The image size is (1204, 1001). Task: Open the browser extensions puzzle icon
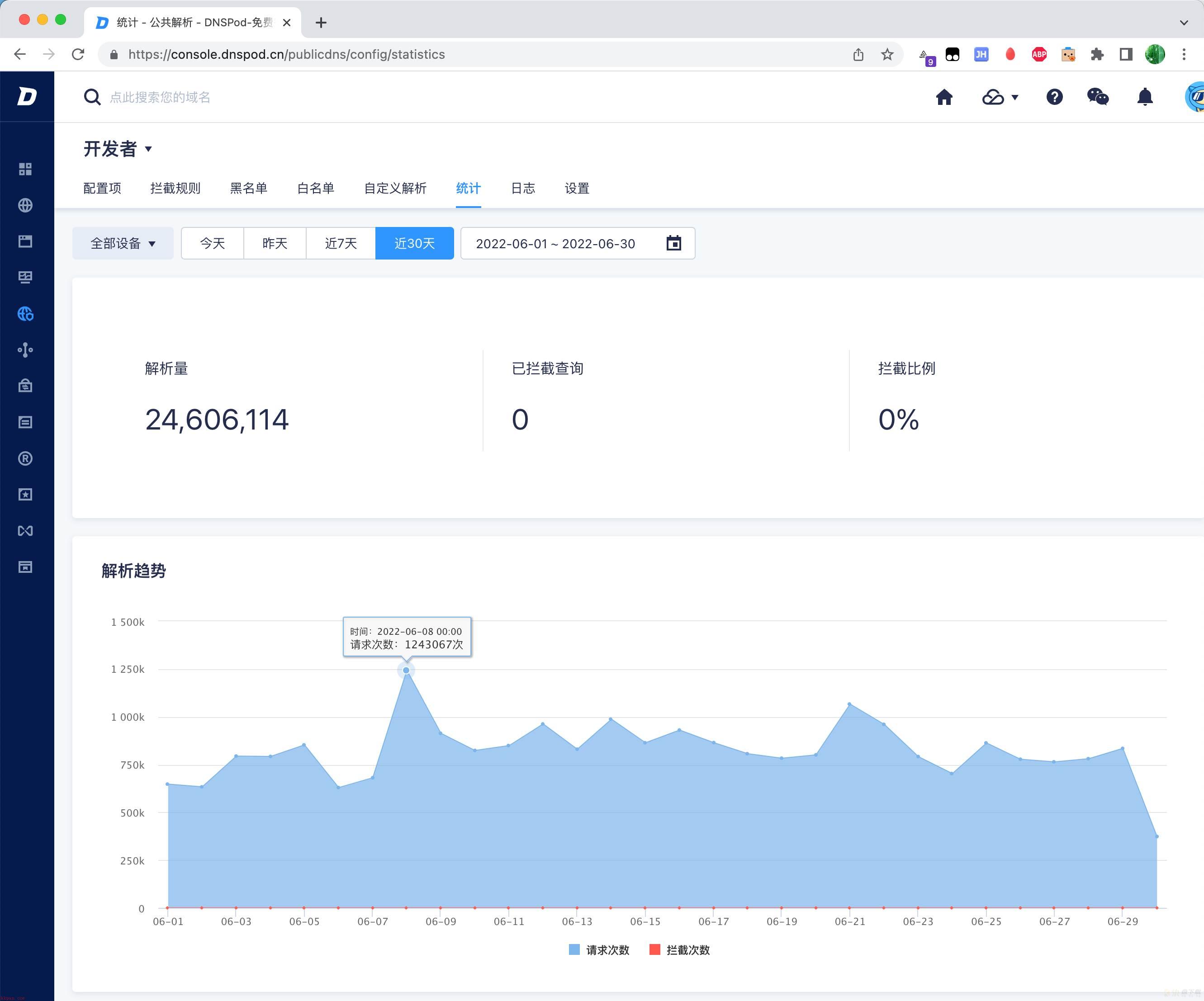(1097, 54)
